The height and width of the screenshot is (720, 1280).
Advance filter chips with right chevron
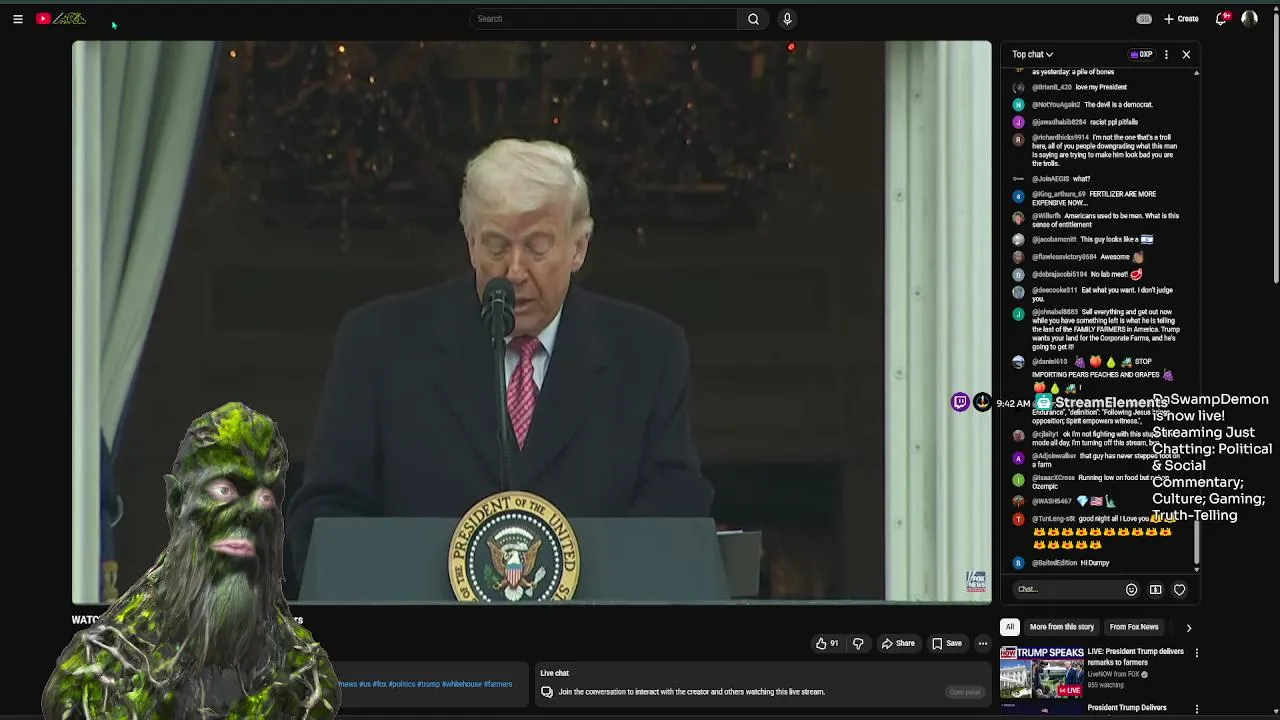1188,628
